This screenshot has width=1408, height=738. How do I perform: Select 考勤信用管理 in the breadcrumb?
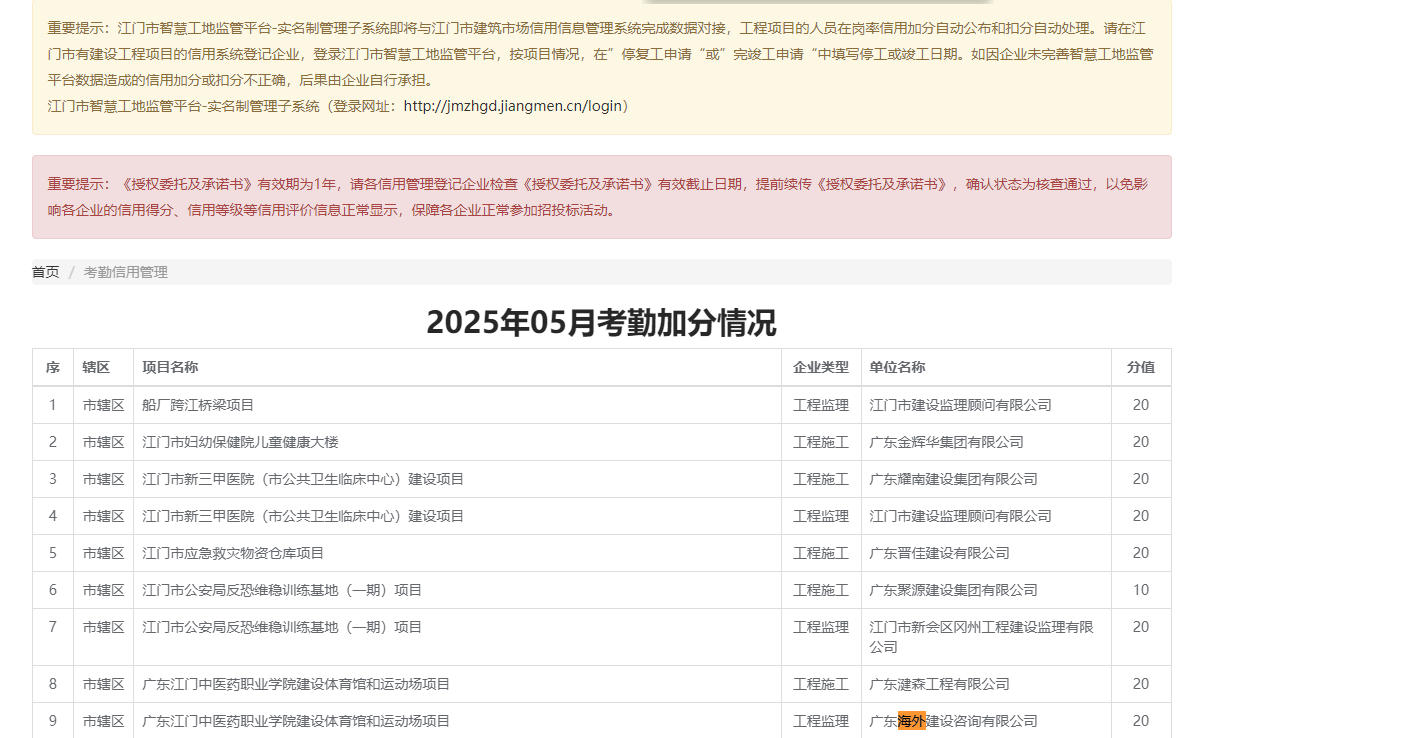point(125,272)
